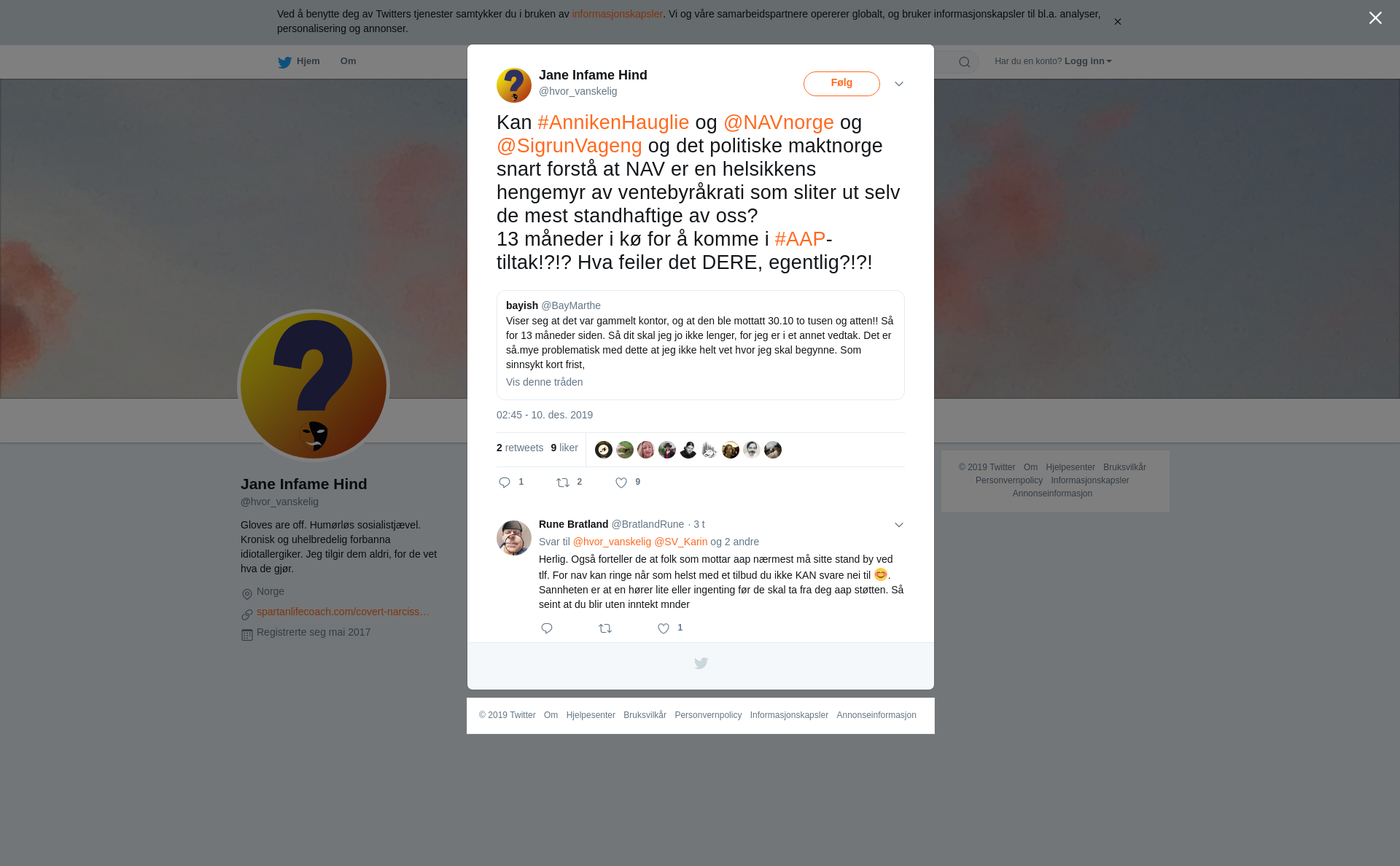This screenshot has height=866, width=1400.
Task: Dismiss the cookie notice banner
Action: pyautogui.click(x=1117, y=22)
